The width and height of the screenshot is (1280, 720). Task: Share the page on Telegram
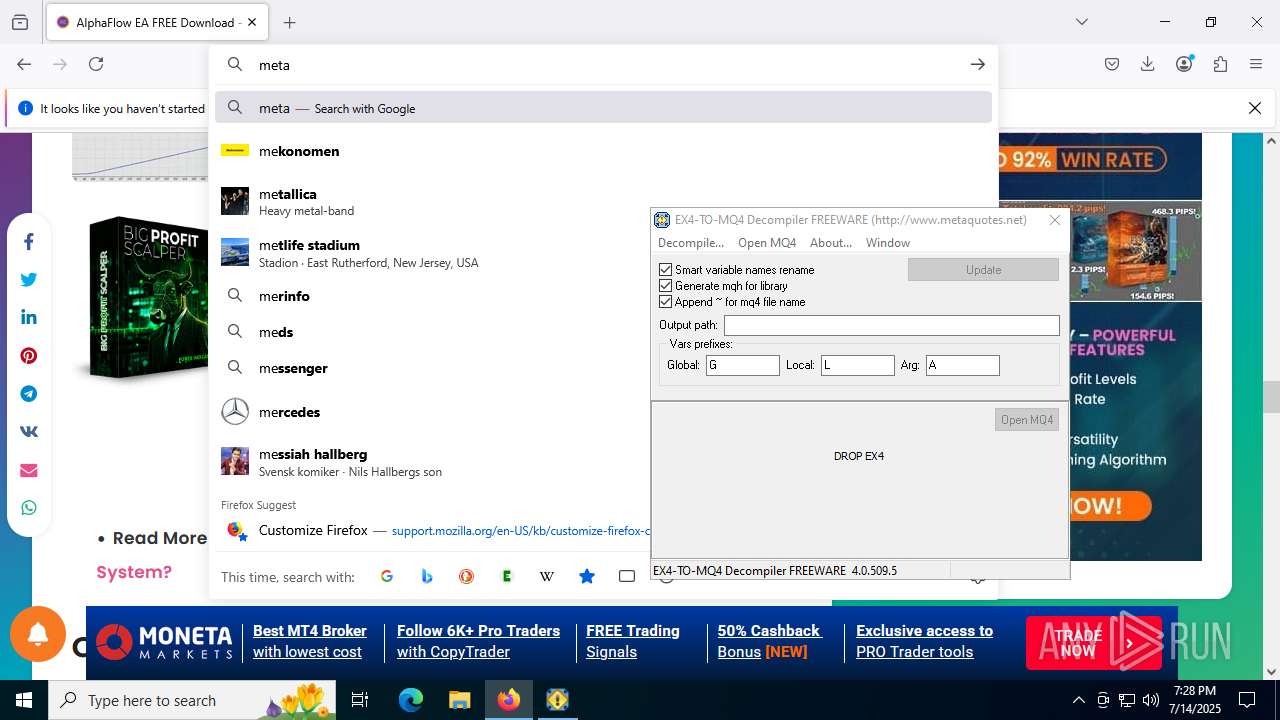29,394
